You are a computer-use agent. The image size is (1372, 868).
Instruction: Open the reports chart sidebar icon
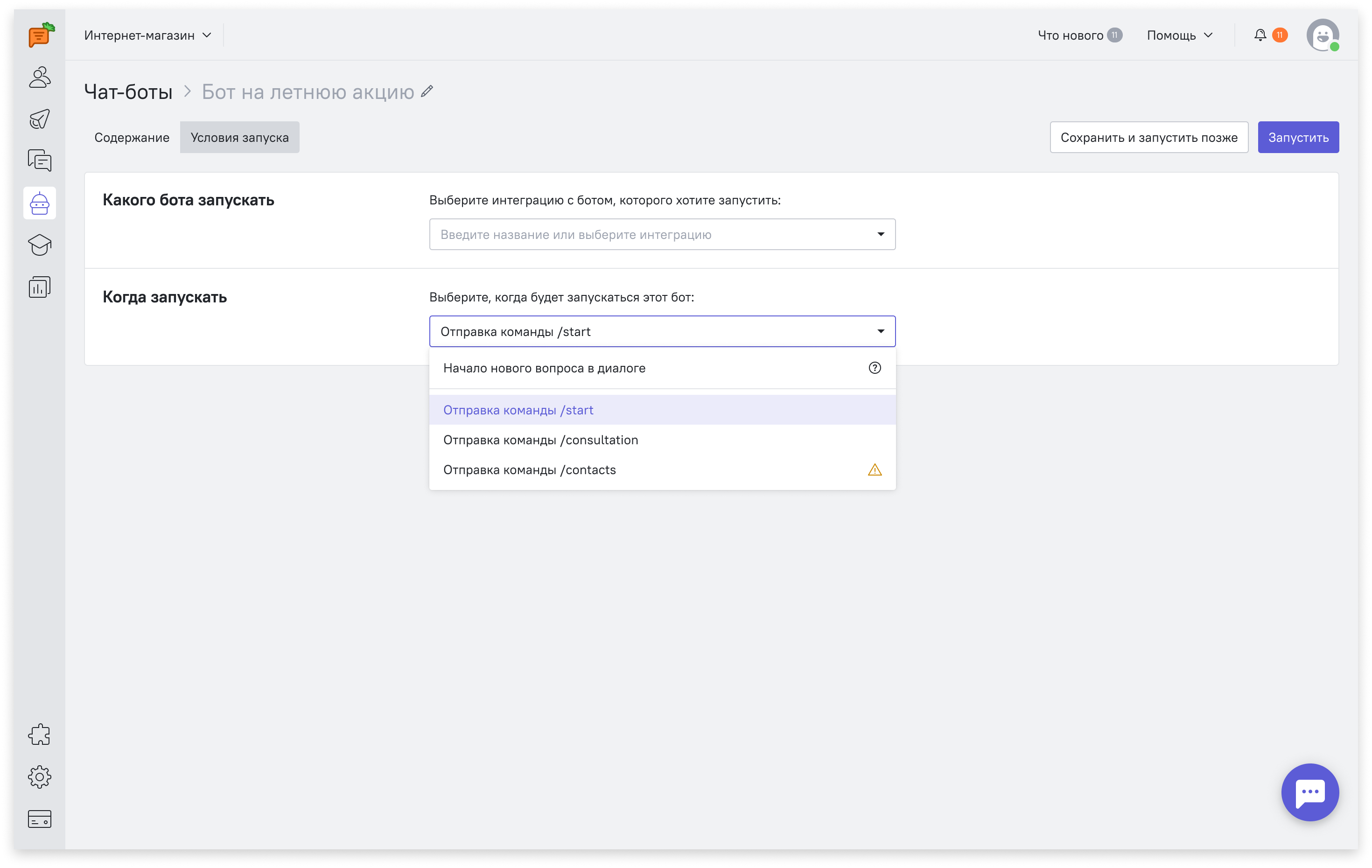[39, 287]
